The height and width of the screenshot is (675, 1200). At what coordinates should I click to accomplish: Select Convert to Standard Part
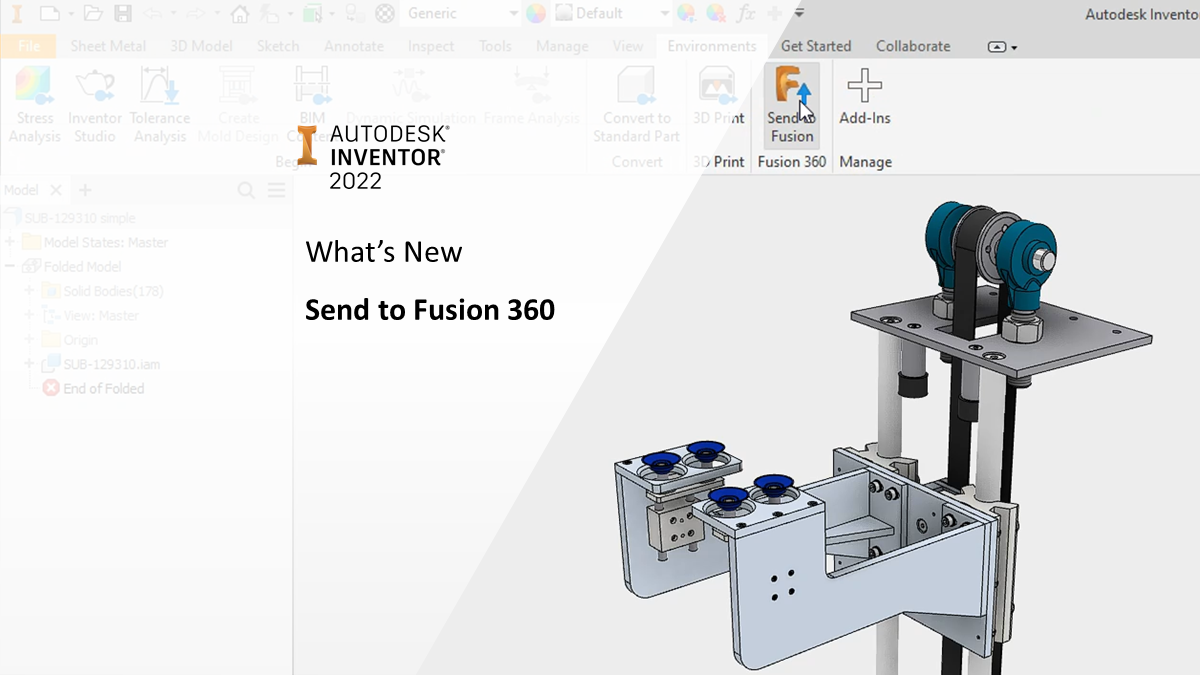point(636,105)
